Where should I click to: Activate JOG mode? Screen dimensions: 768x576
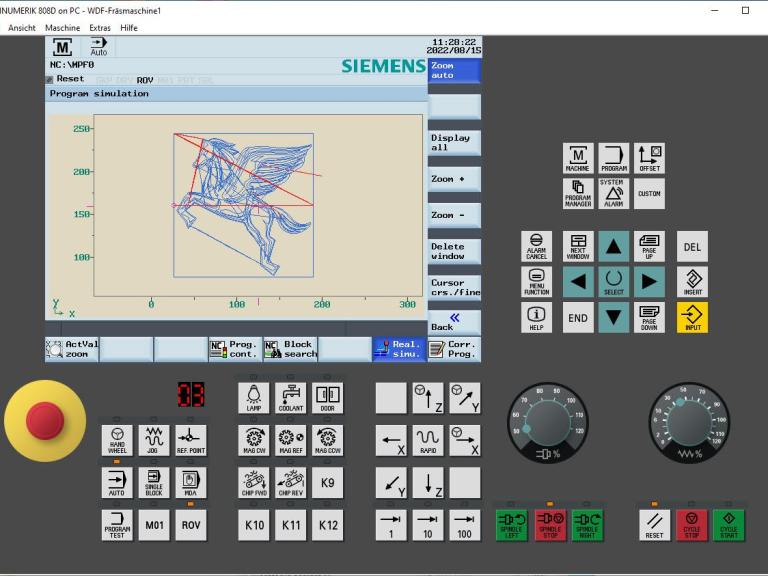pos(154,440)
